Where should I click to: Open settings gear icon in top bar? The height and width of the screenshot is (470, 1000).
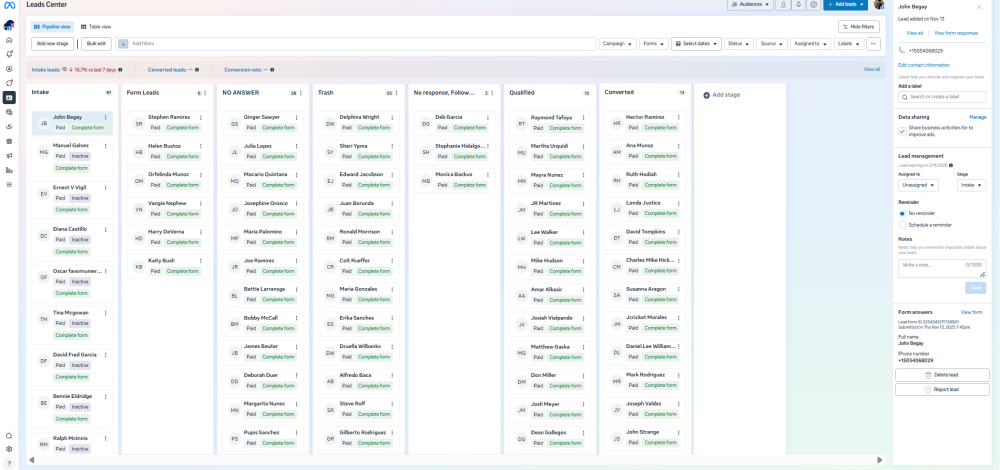(x=814, y=5)
